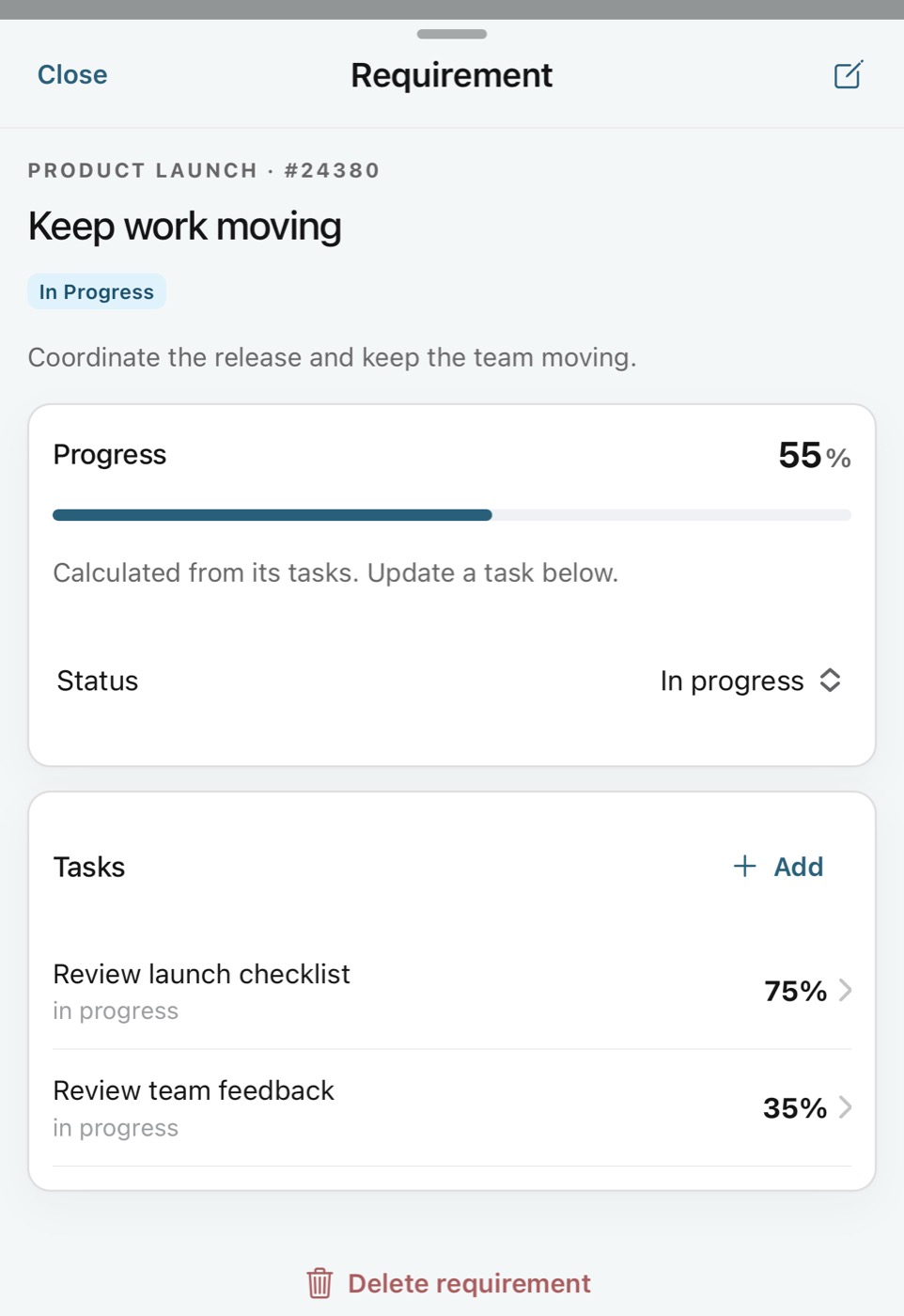Viewport: 904px width, 1316px height.
Task: Click the up-down arrows beside In progress
Action: click(830, 680)
